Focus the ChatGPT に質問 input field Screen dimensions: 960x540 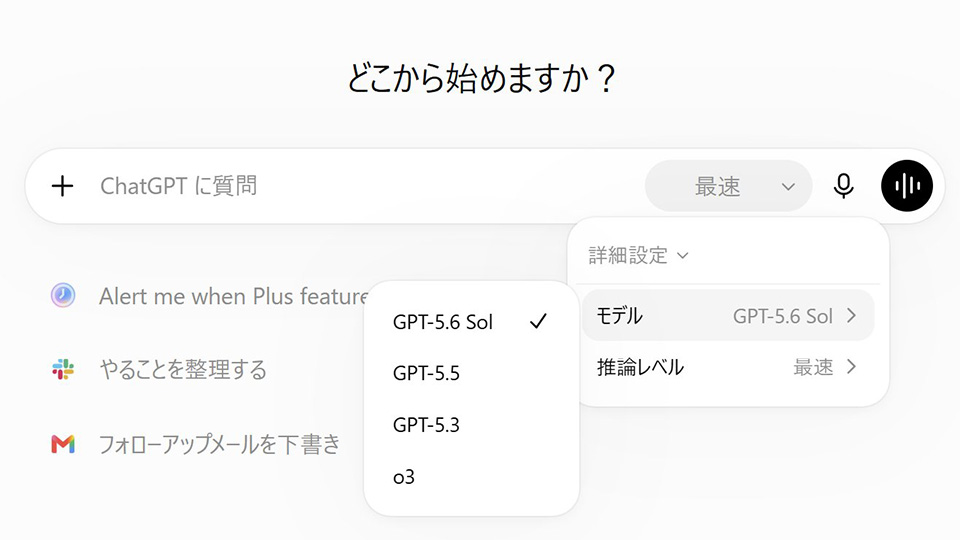tap(367, 186)
